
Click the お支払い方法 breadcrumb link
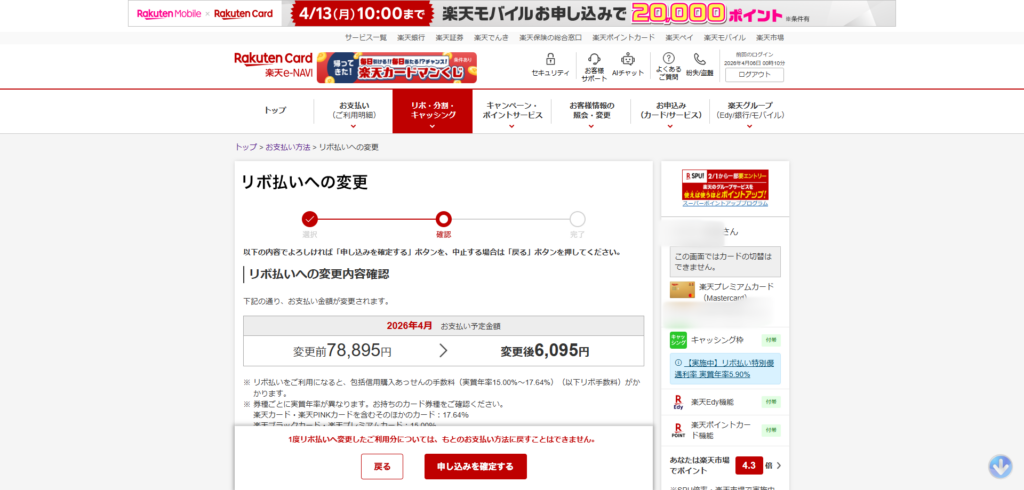click(287, 147)
